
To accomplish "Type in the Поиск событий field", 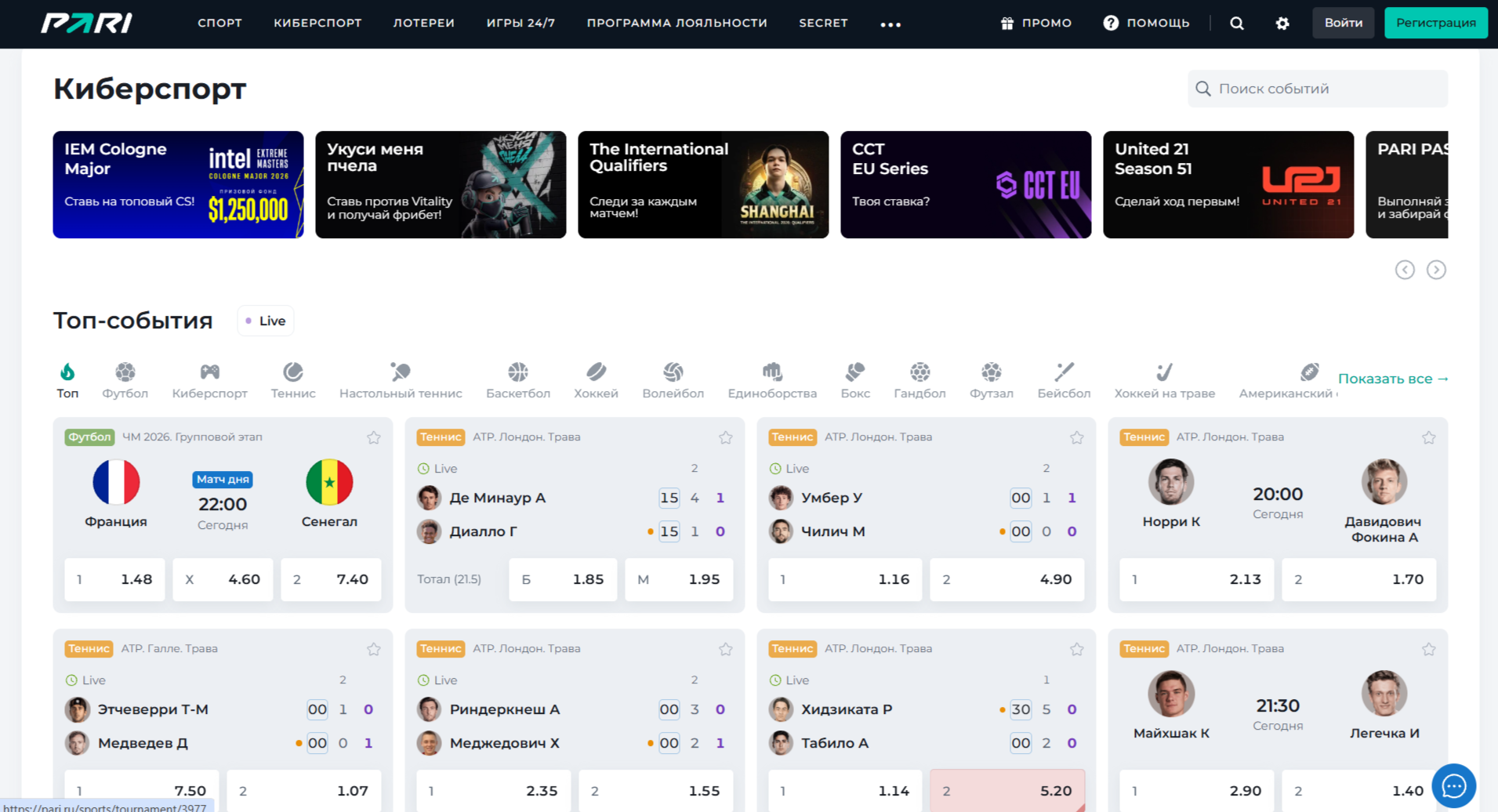I will (x=1318, y=89).
